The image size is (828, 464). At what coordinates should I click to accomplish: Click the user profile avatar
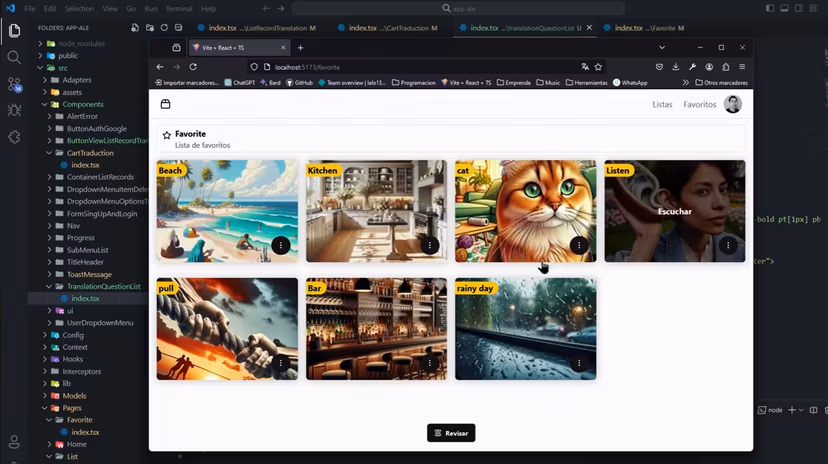(x=733, y=104)
